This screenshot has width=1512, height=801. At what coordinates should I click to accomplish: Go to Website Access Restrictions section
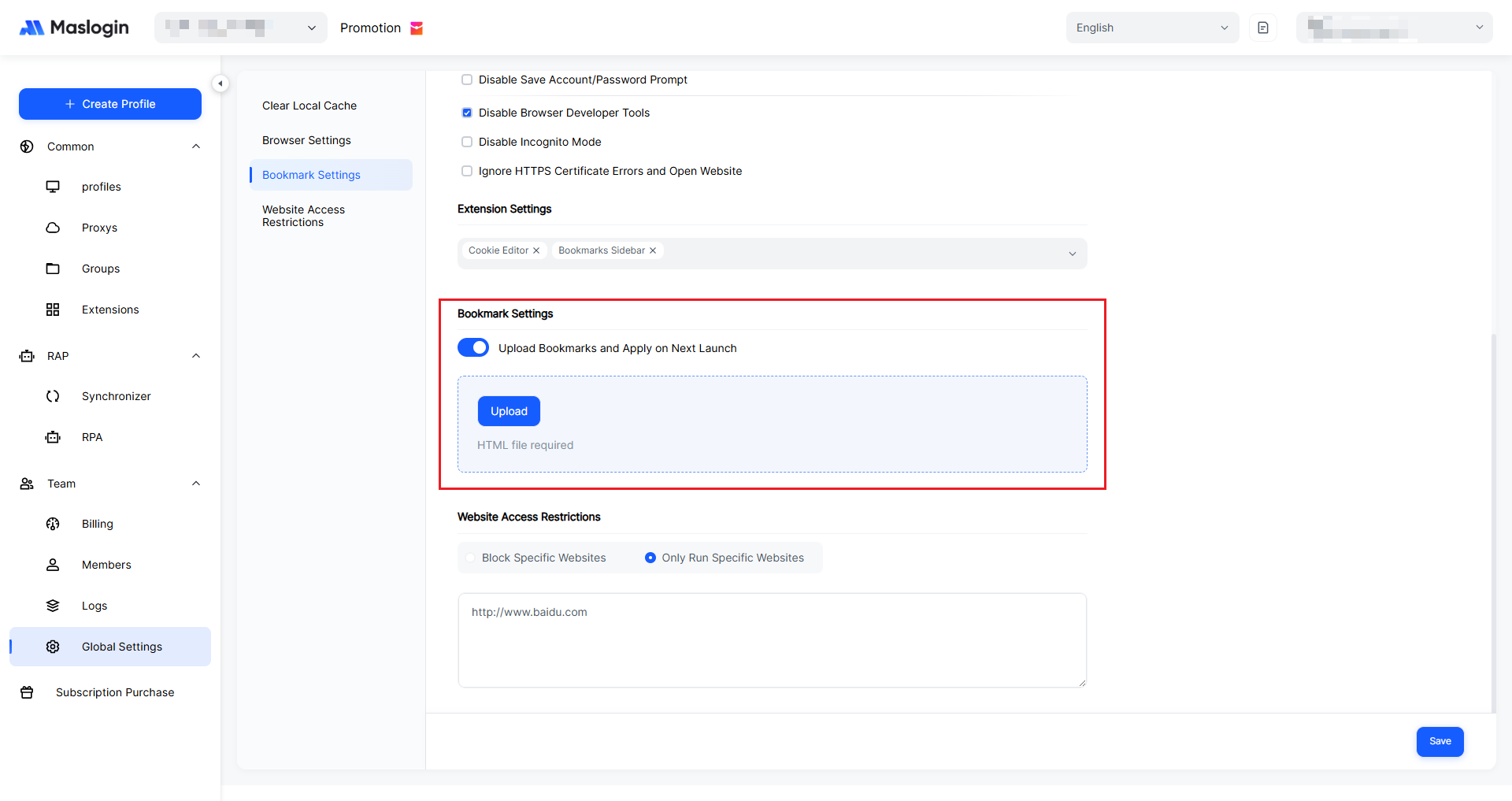coord(303,216)
